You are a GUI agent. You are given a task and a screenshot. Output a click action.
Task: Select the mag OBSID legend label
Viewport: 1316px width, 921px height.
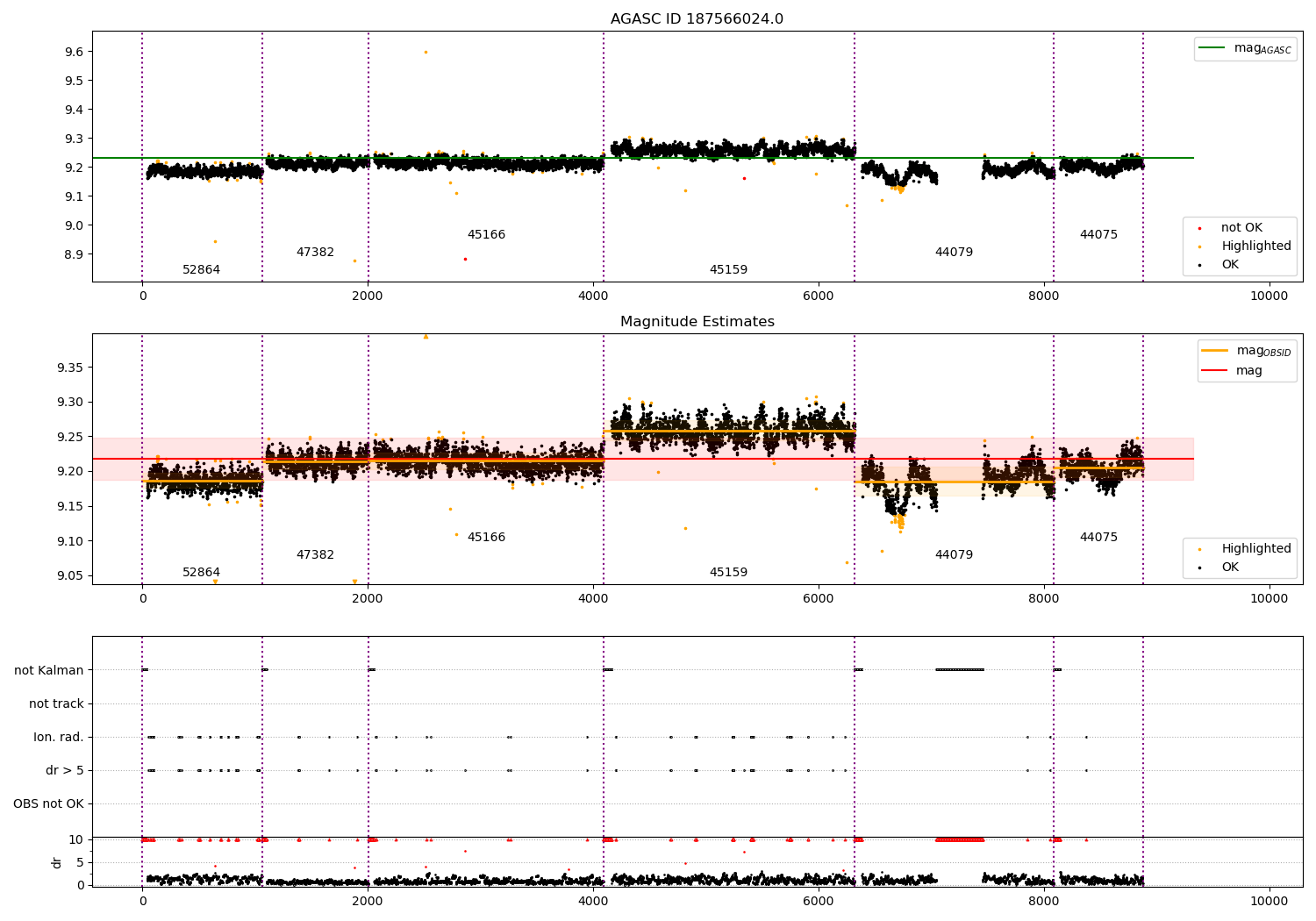[x=1264, y=351]
